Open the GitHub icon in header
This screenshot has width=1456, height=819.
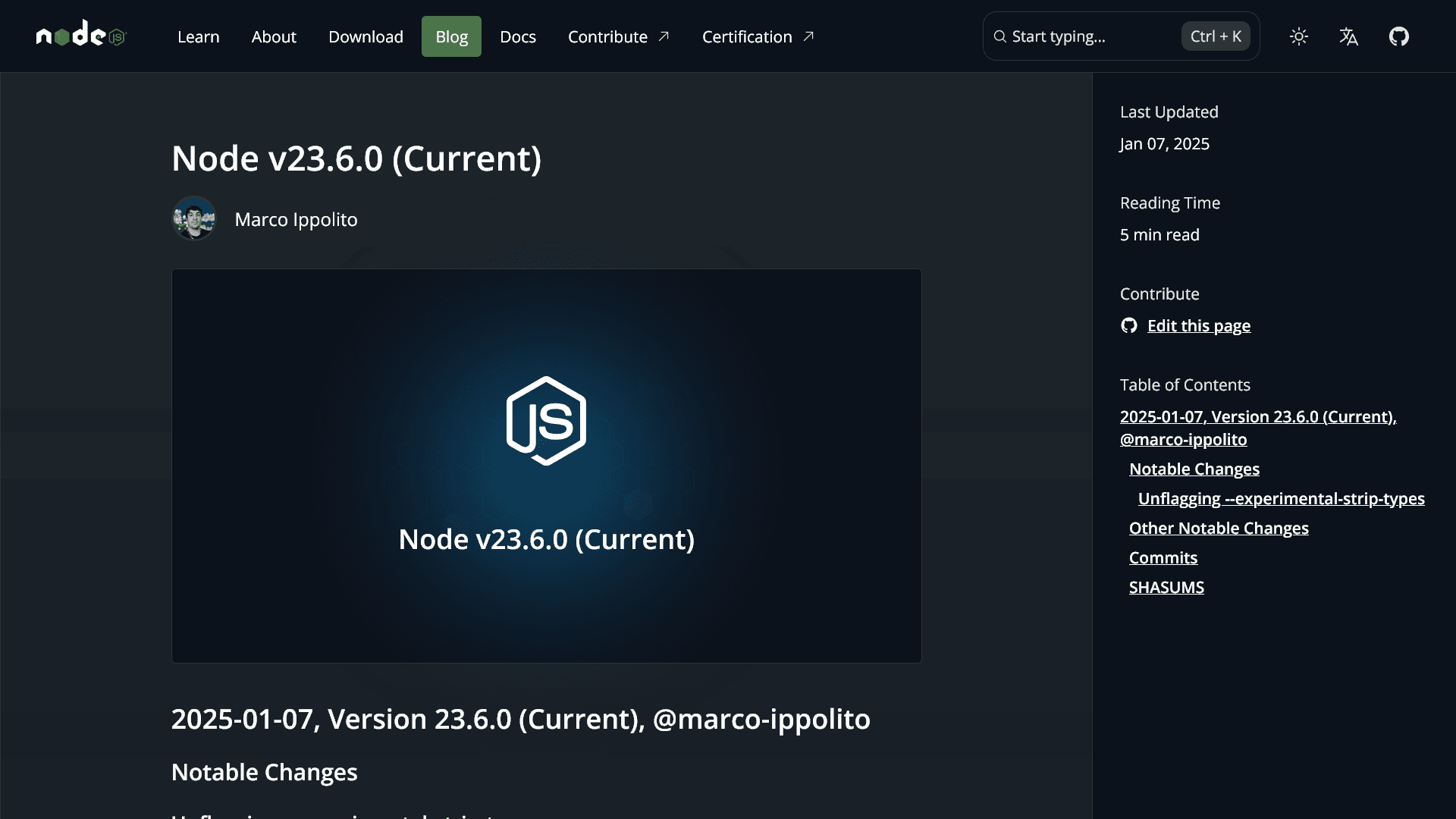pyautogui.click(x=1399, y=36)
